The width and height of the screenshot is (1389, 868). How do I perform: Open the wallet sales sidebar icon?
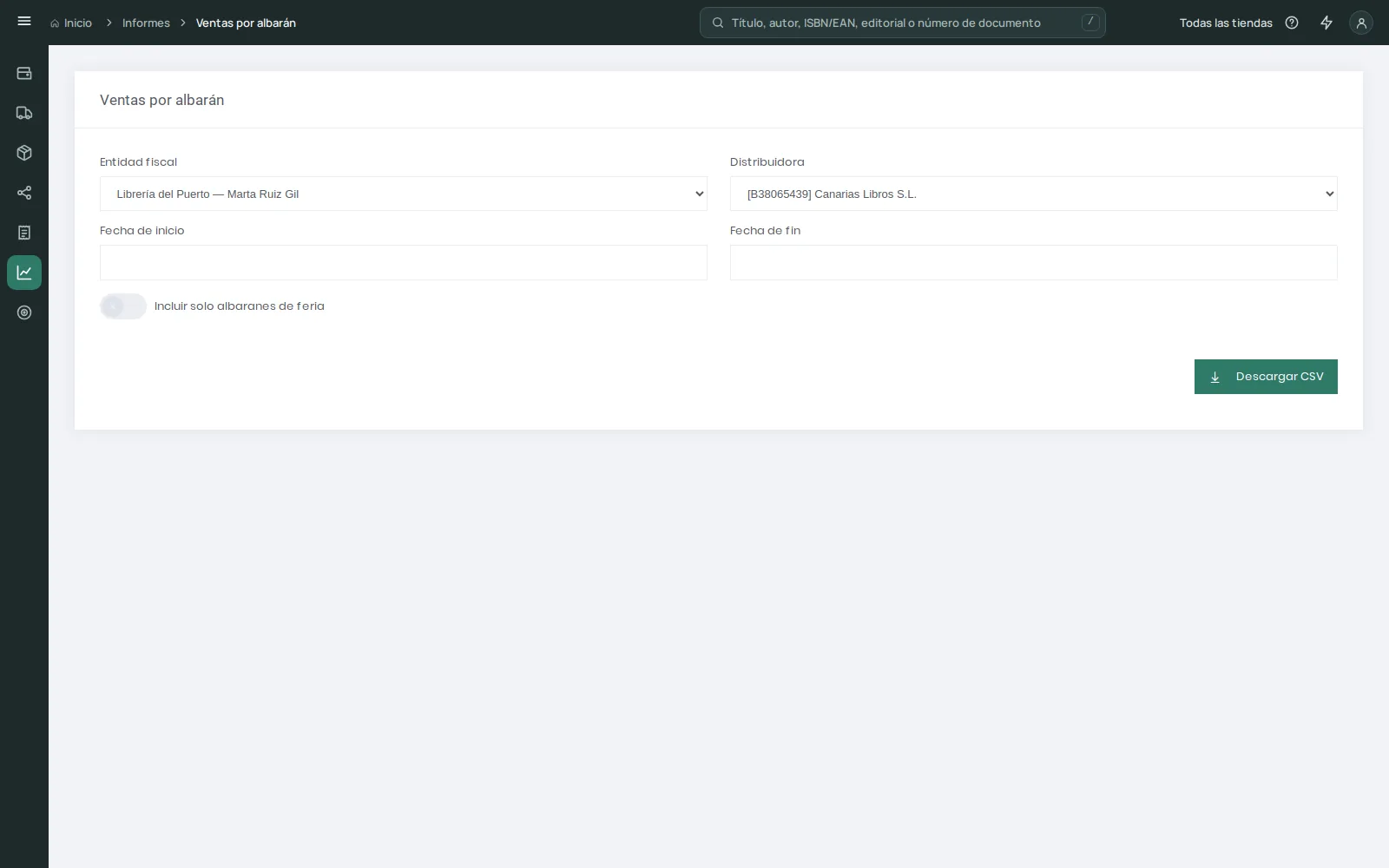click(x=24, y=73)
